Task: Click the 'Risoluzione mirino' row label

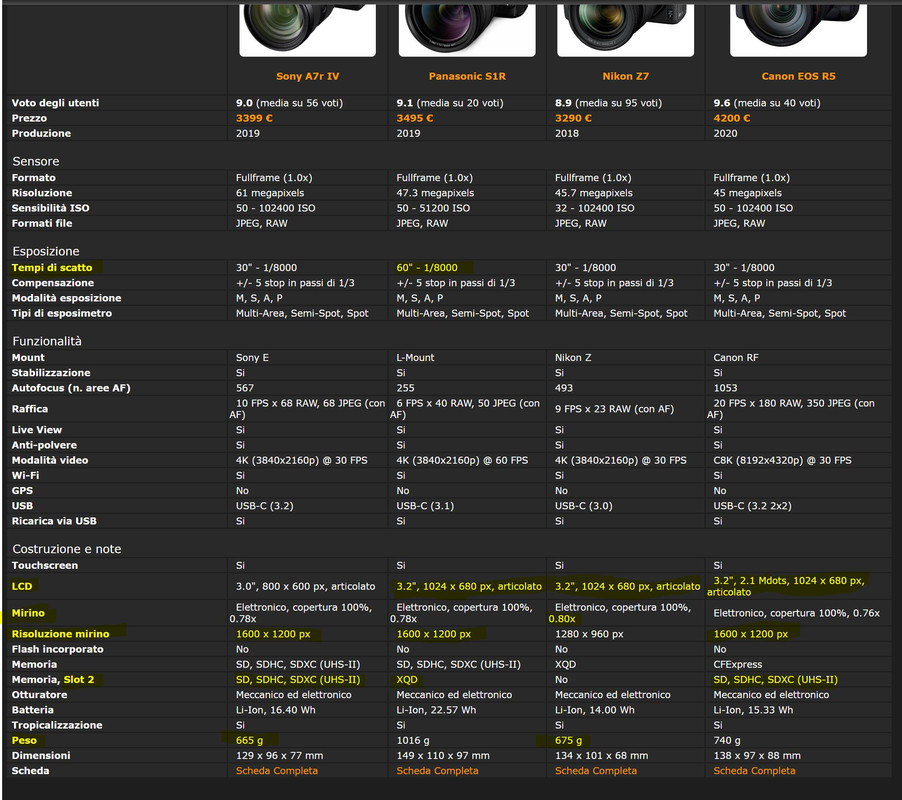Action: (60, 634)
